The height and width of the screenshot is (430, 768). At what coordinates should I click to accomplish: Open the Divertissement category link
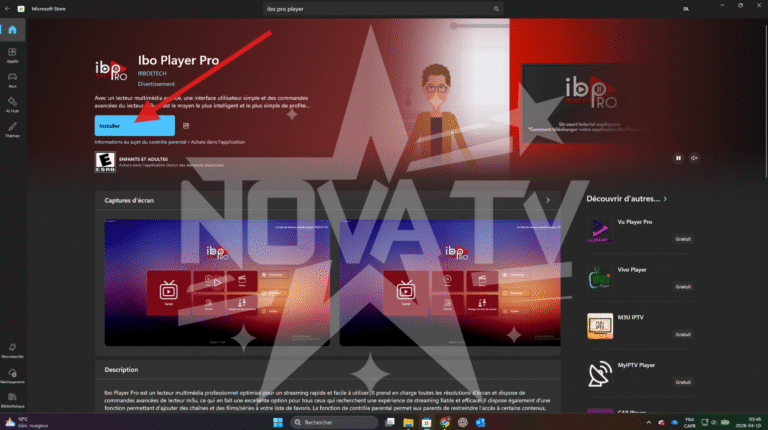pos(156,85)
